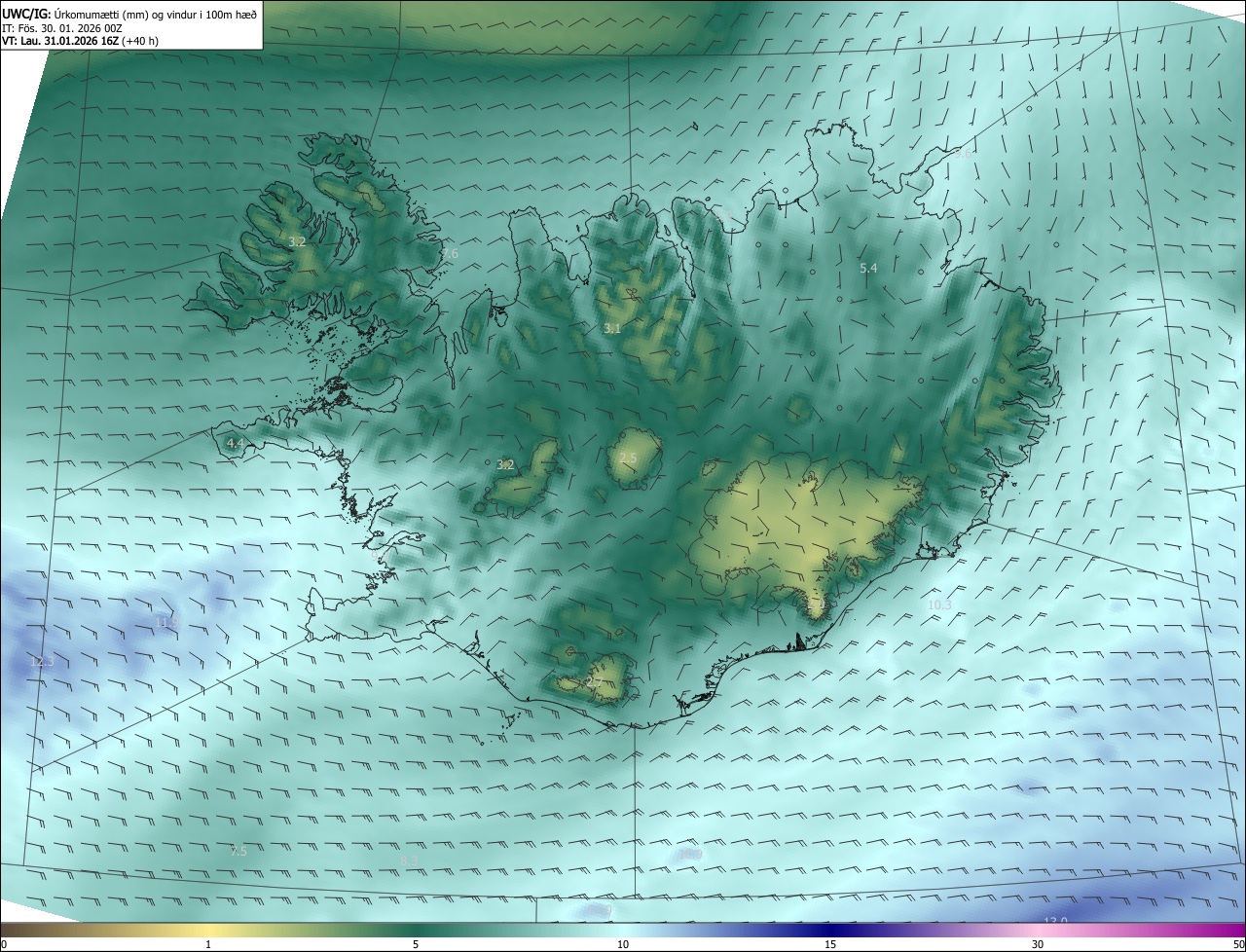The height and width of the screenshot is (952, 1246).
Task: Click the colour scale tick label 10
Action: click(623, 944)
